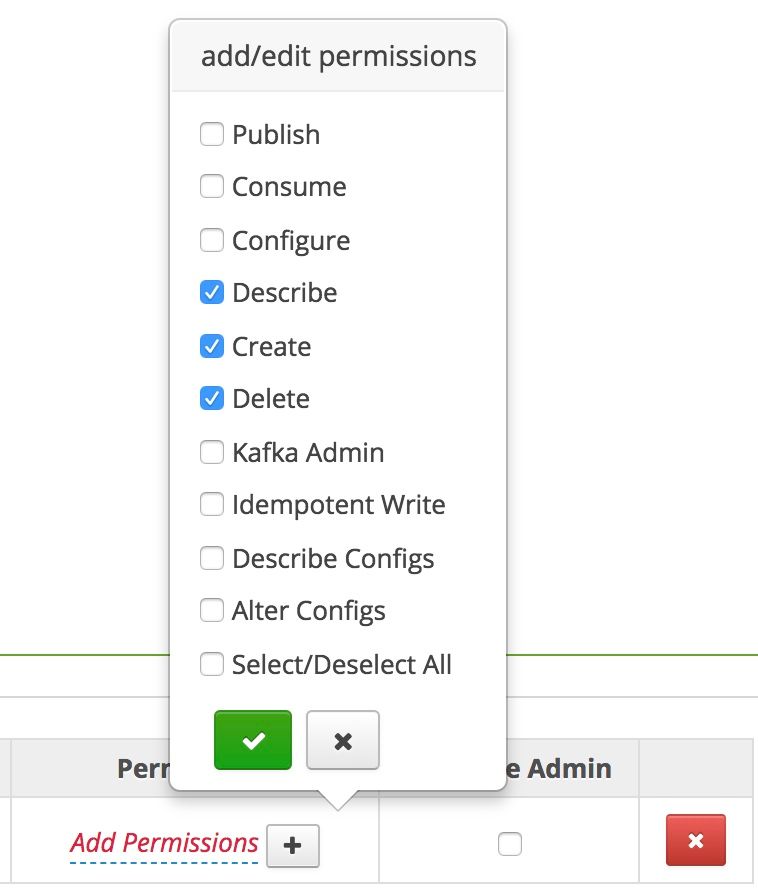This screenshot has width=758, height=892.
Task: Uncheck the Describe permission
Action: (212, 293)
